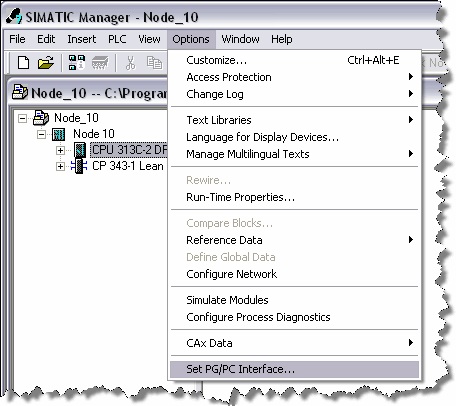Click the New Project toolbar icon
Screen dimensions: 456x406
tap(23, 62)
